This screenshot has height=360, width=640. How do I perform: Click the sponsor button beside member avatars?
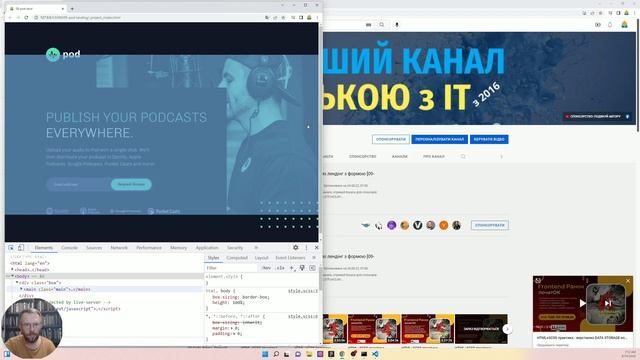click(490, 225)
